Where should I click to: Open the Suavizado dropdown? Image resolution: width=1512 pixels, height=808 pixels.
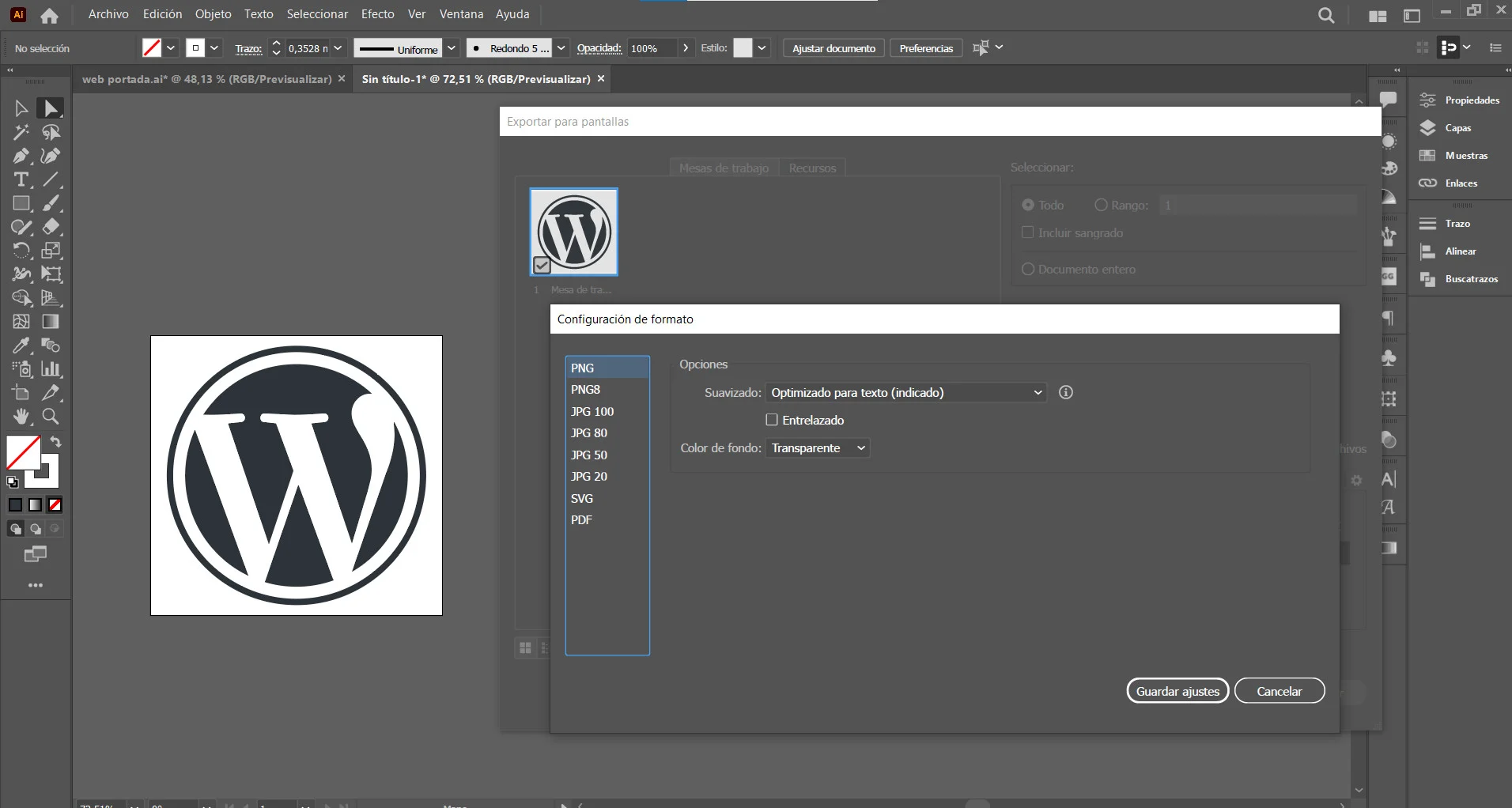point(906,392)
